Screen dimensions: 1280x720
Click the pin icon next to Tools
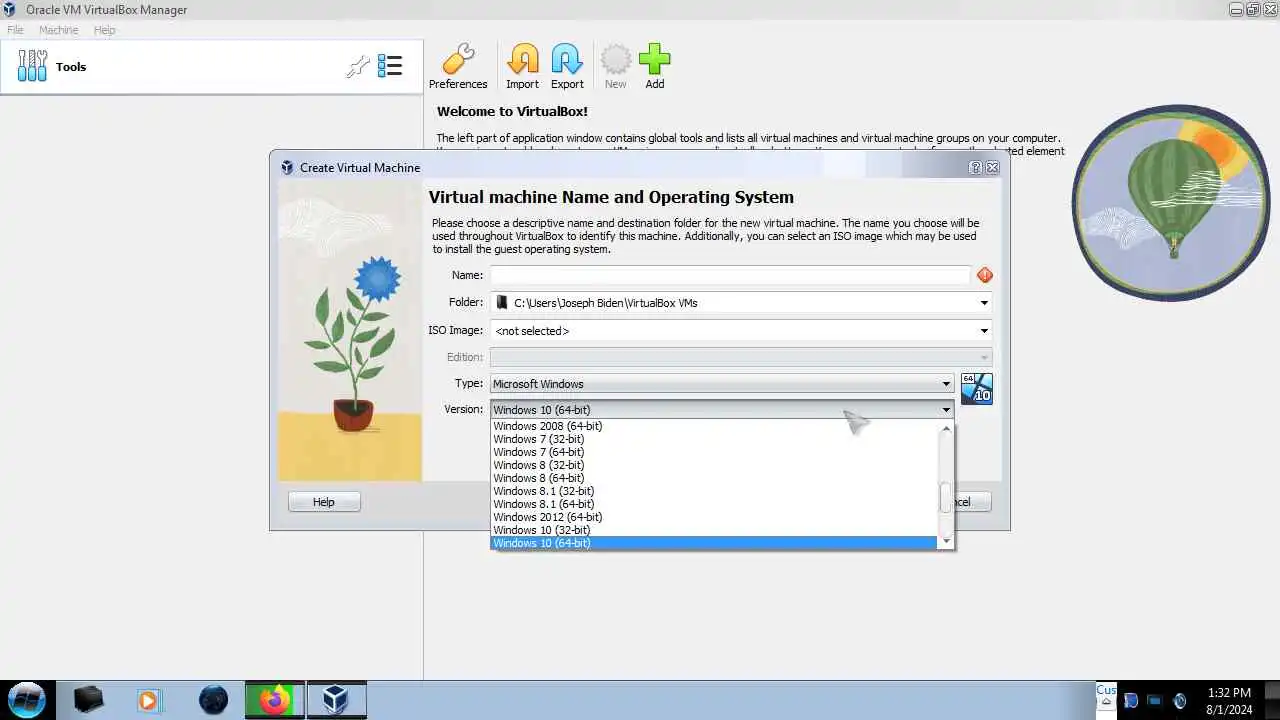(x=357, y=67)
